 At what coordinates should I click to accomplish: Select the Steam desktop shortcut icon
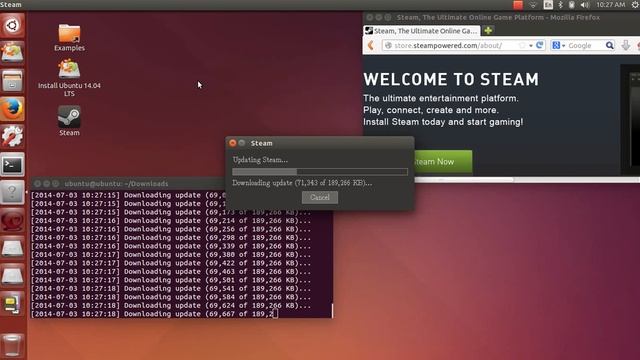click(69, 121)
